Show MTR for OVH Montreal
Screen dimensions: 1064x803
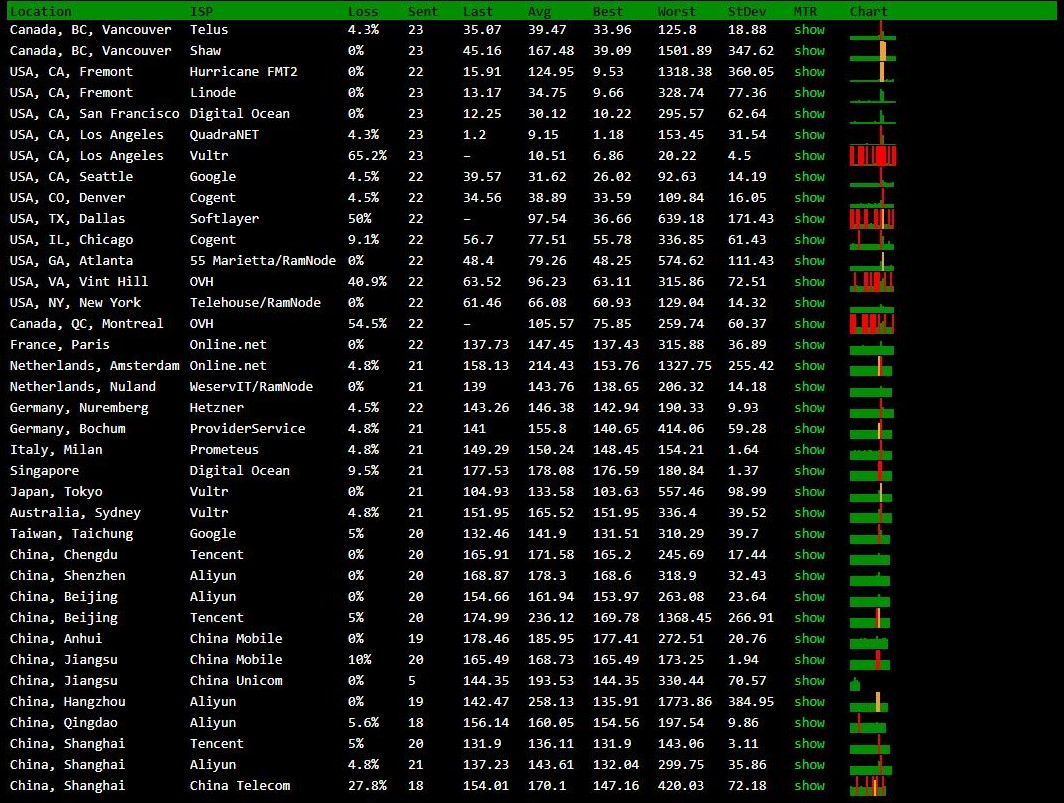pyautogui.click(x=810, y=324)
